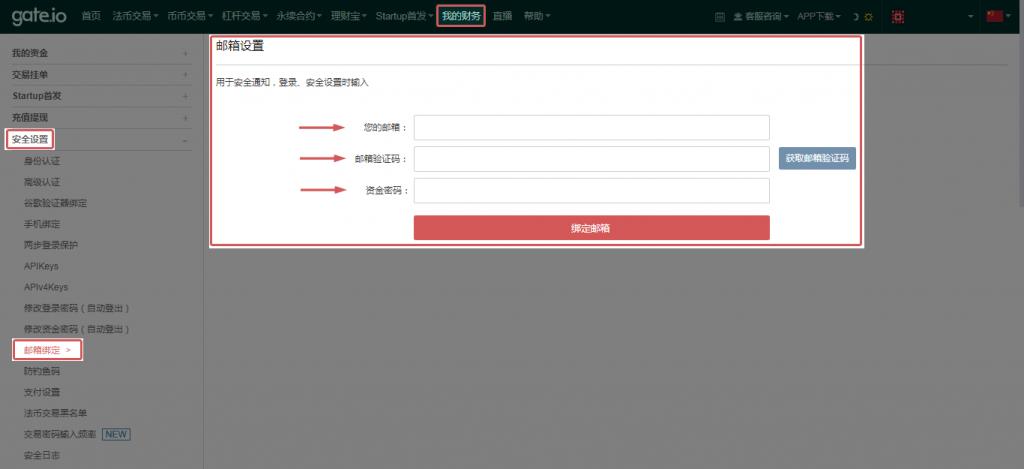Open 安全日志 in sidebar
This screenshot has height=469, width=1024.
click(42, 455)
